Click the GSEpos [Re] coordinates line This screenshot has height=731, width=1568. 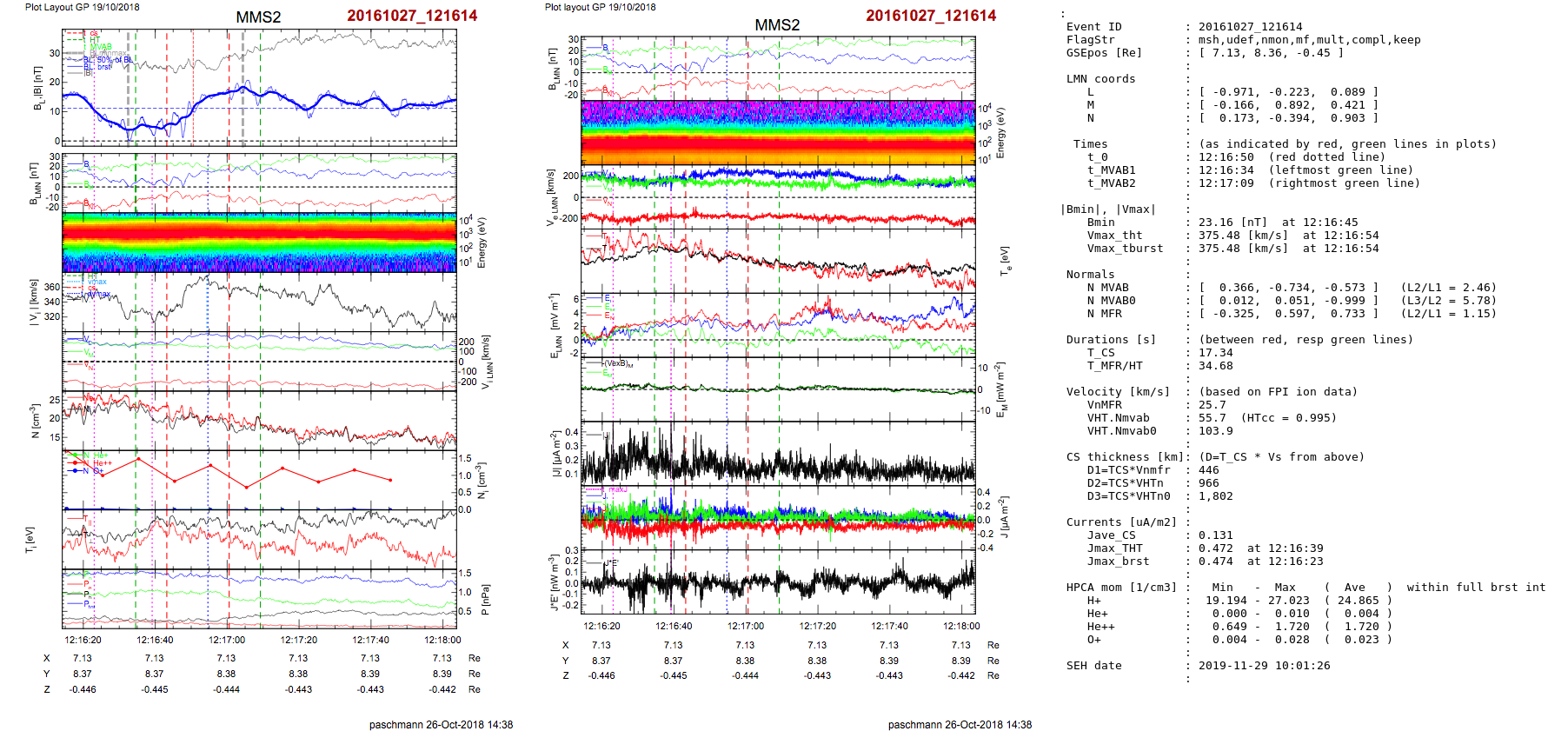coord(1271,53)
